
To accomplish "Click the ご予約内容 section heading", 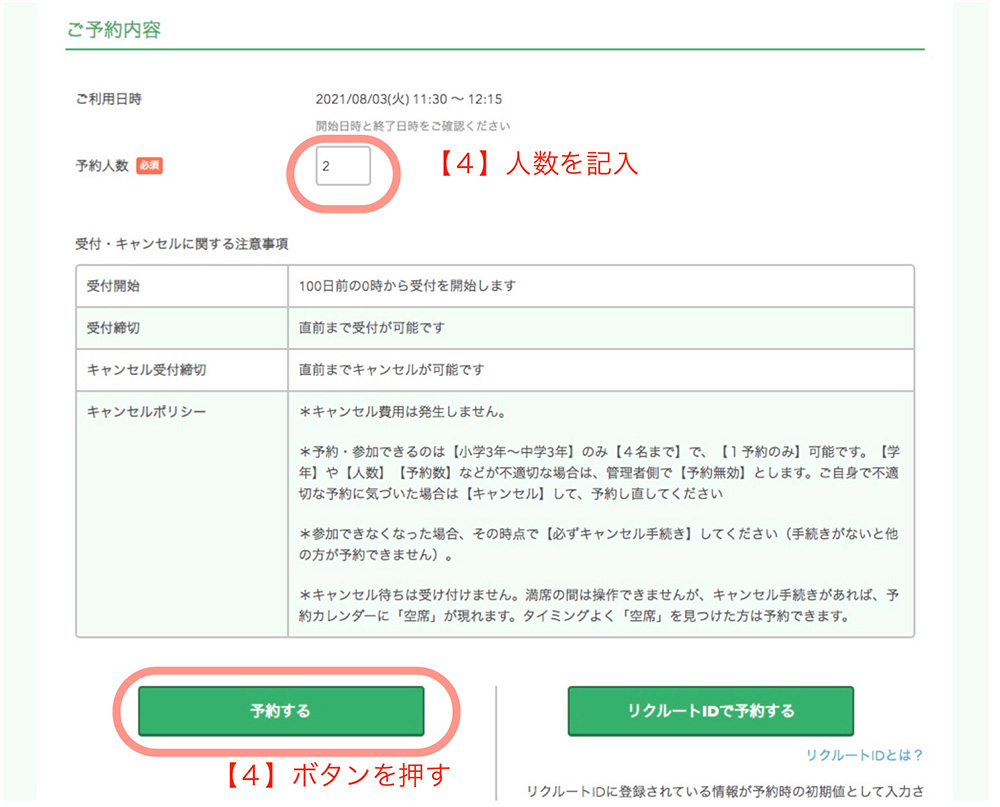I will [114, 30].
